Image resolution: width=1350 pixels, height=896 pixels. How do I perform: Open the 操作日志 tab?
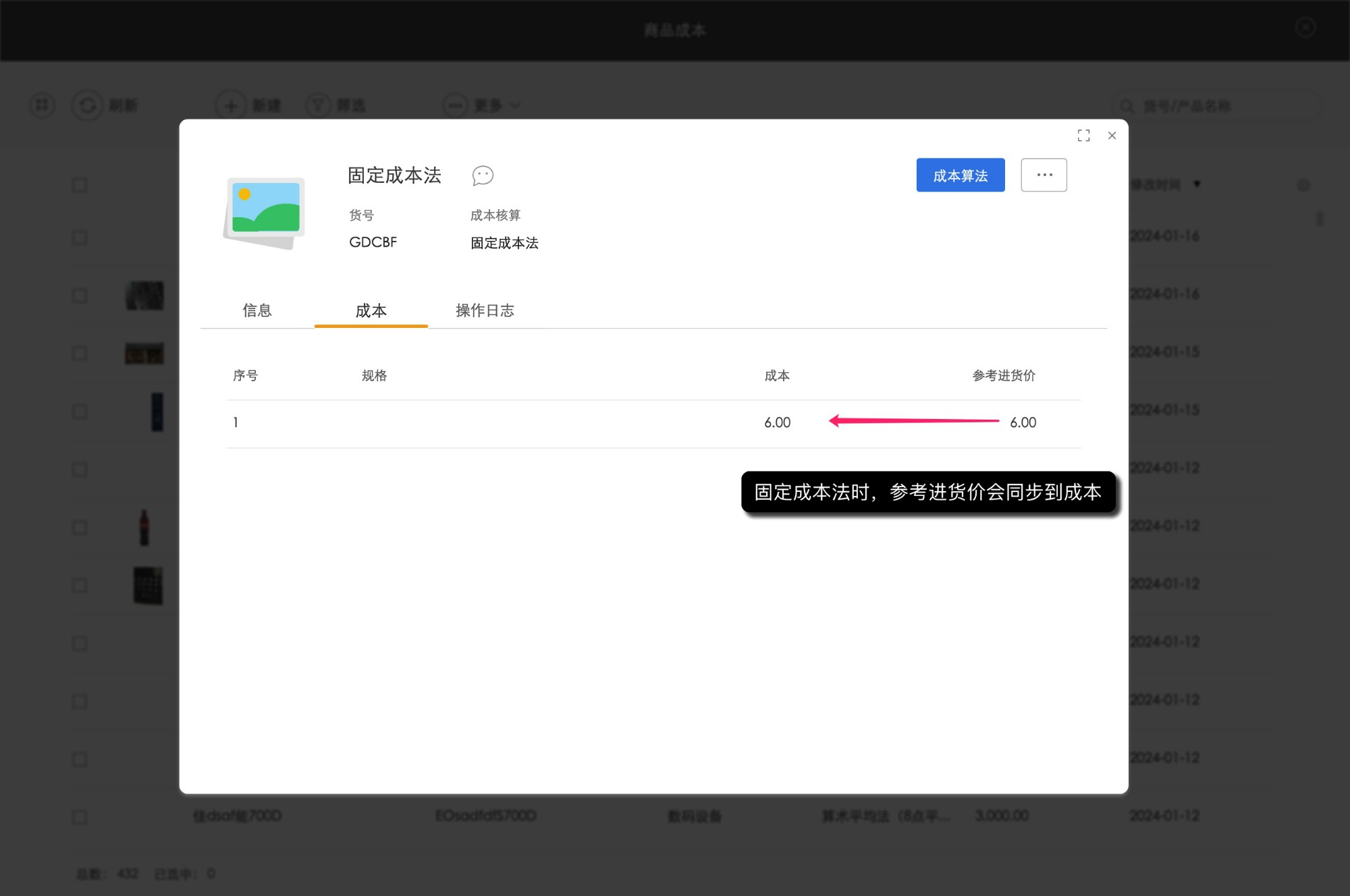point(485,310)
